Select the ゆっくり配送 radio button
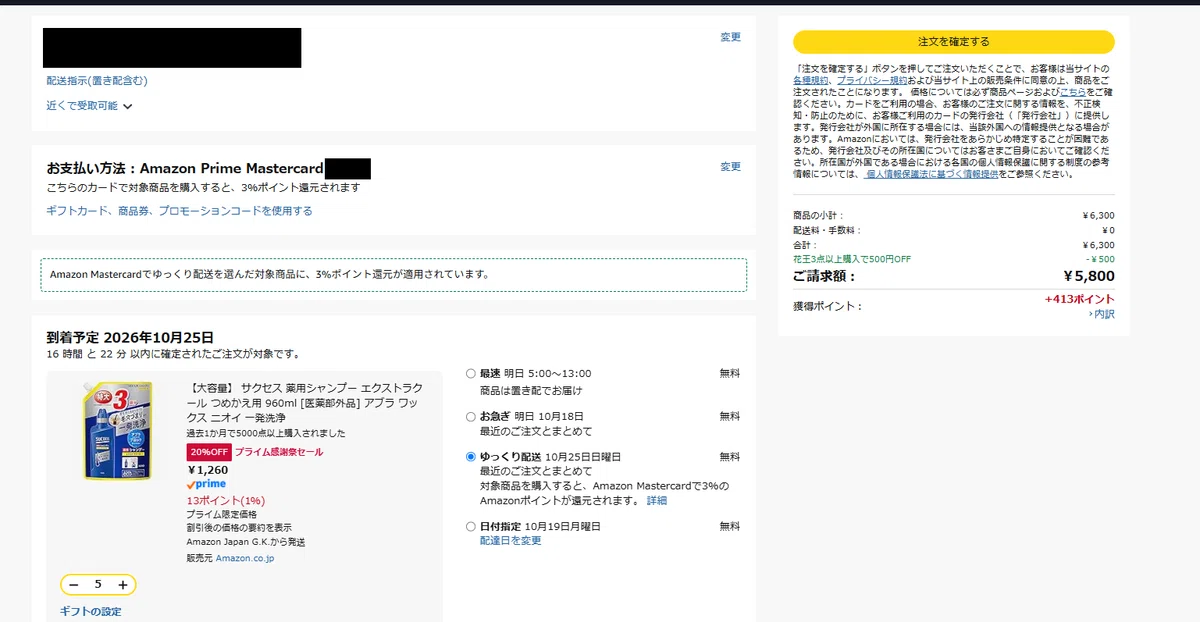 (471, 457)
